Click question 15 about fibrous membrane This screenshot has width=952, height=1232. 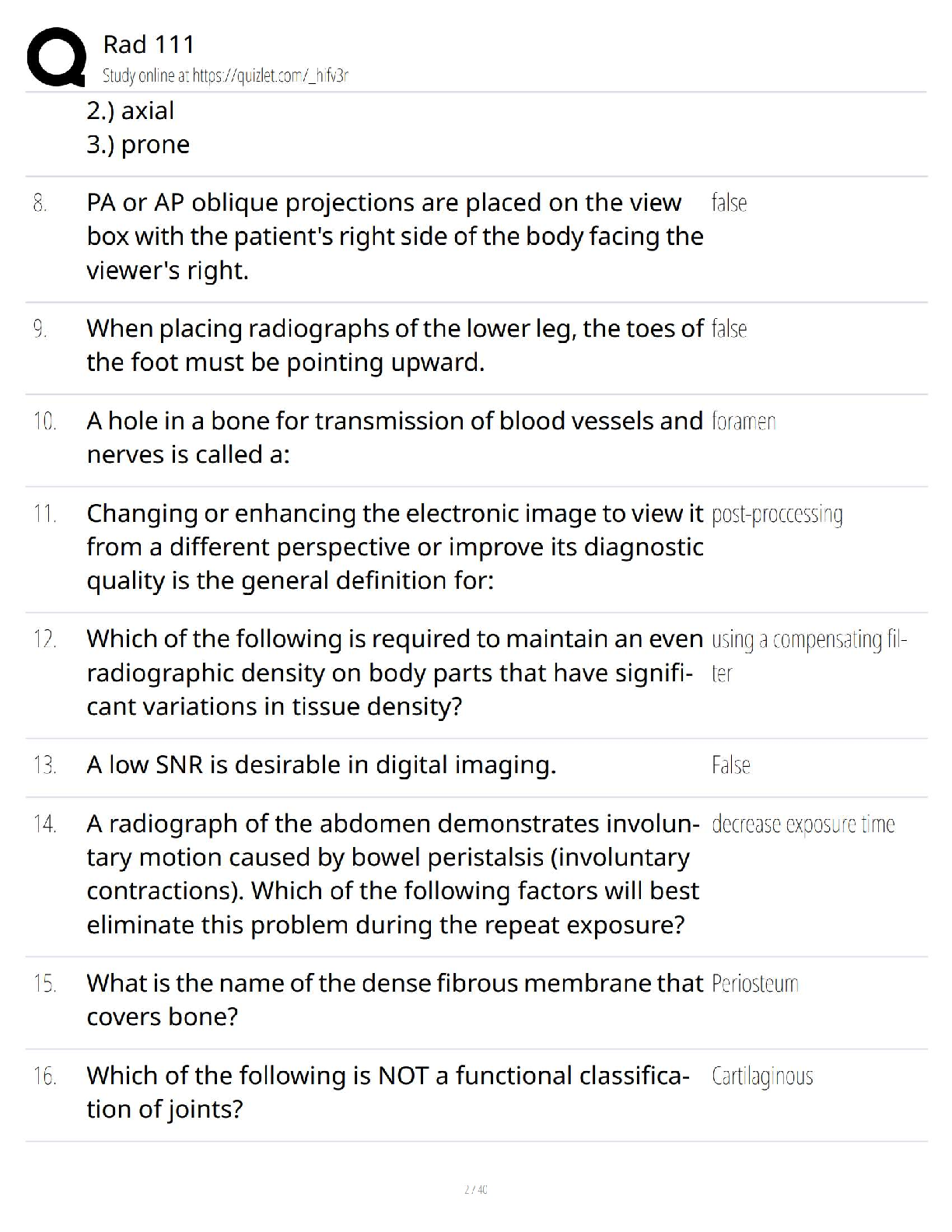tap(395, 1000)
